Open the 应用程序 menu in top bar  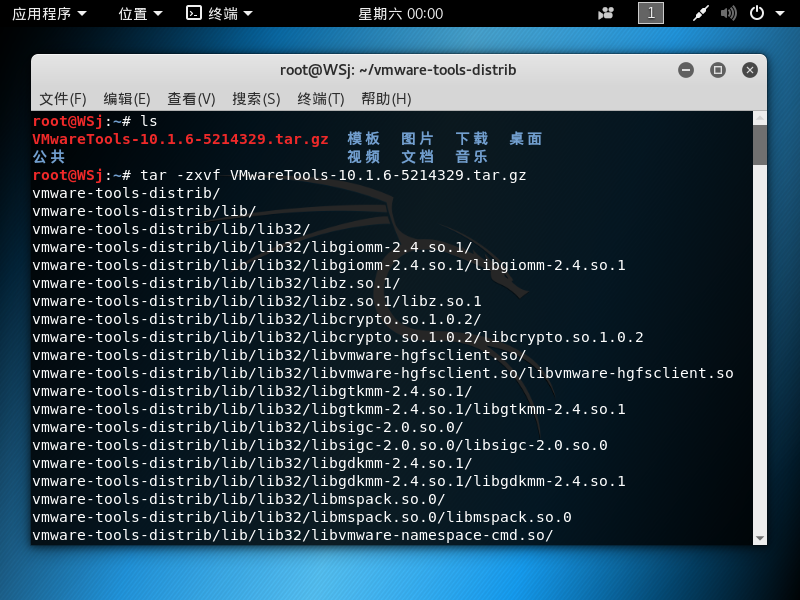[x=49, y=14]
